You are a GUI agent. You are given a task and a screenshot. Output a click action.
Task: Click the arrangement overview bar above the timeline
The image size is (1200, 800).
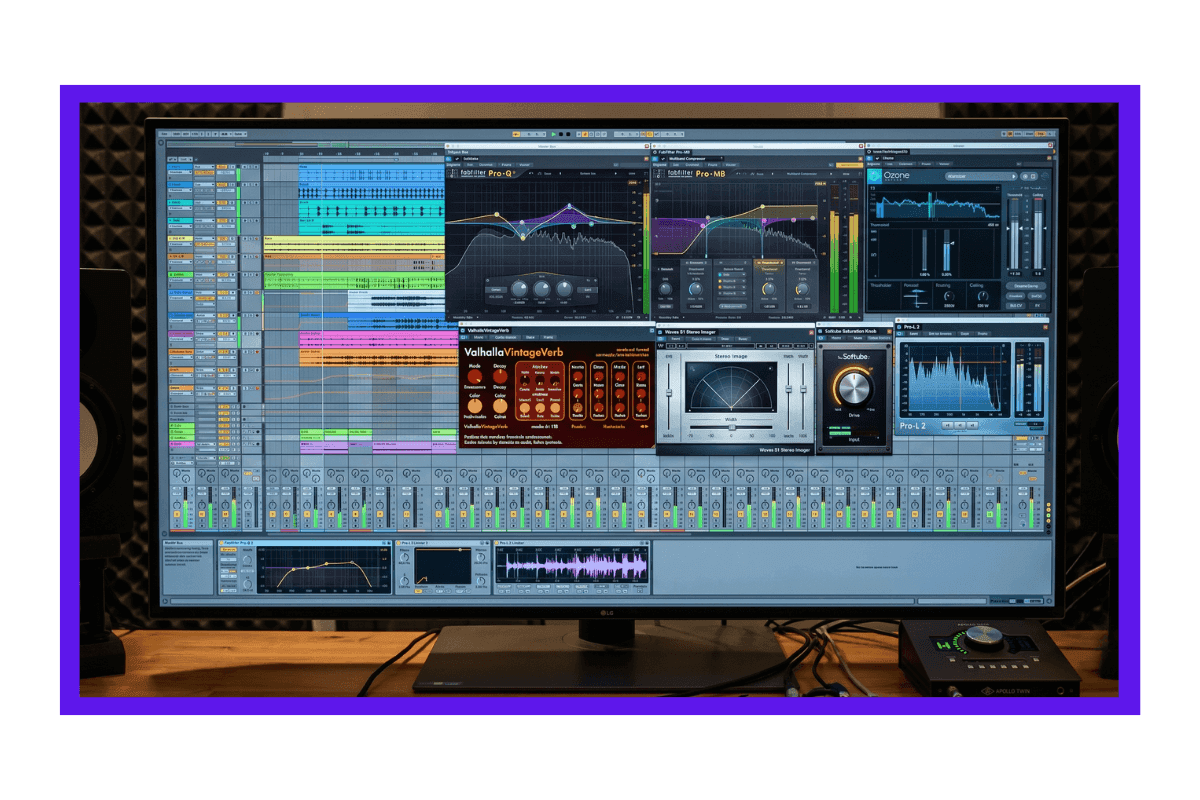307,145
